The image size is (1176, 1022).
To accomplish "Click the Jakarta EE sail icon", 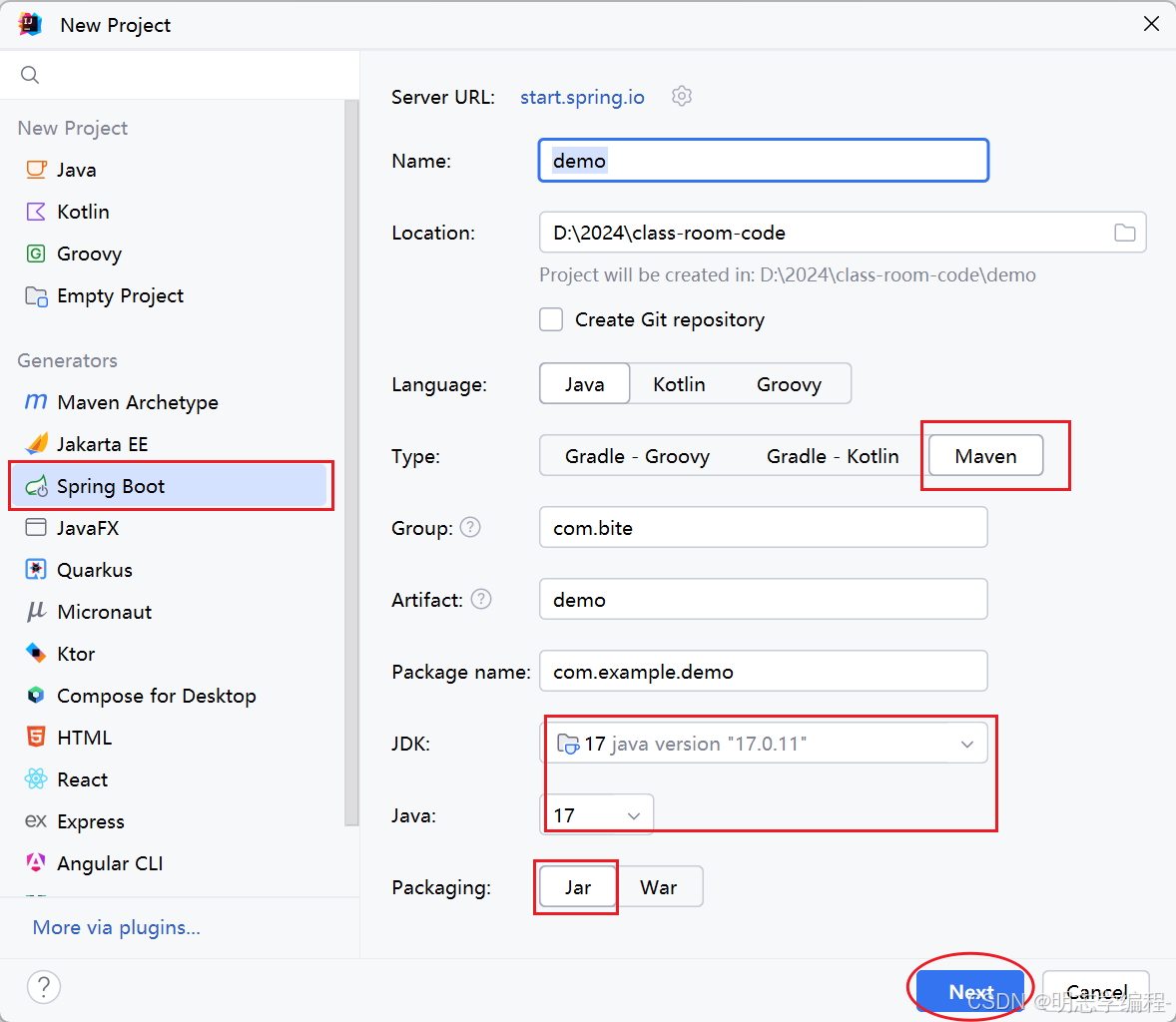I will coord(36,444).
